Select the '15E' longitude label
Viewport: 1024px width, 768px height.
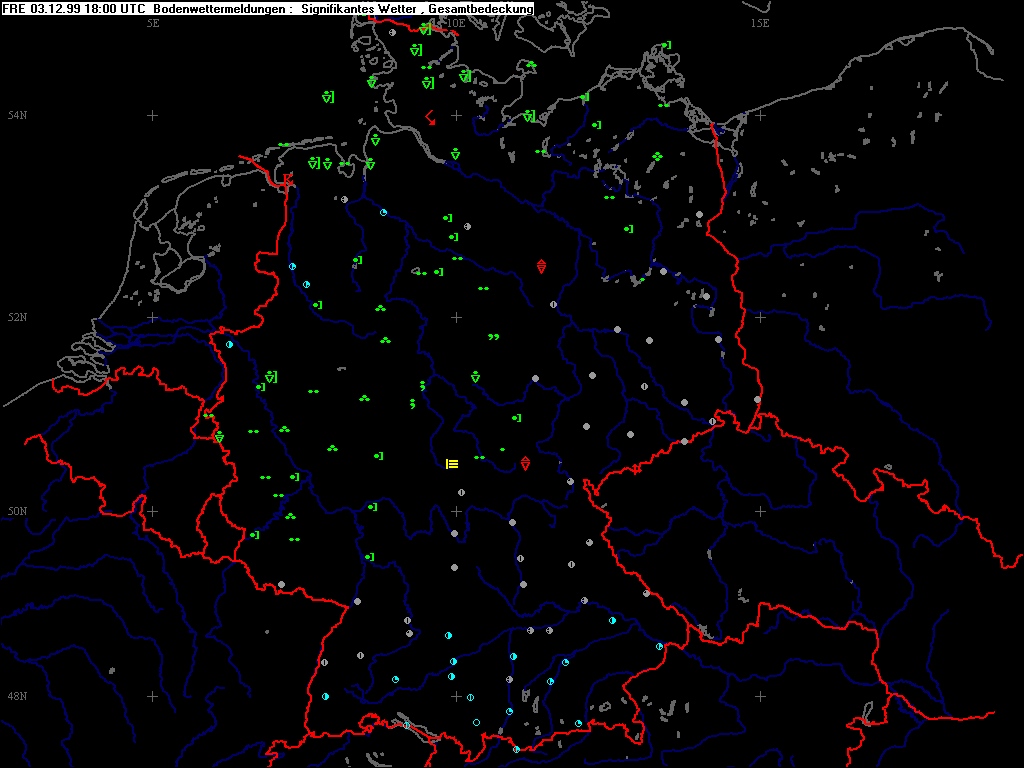point(760,22)
